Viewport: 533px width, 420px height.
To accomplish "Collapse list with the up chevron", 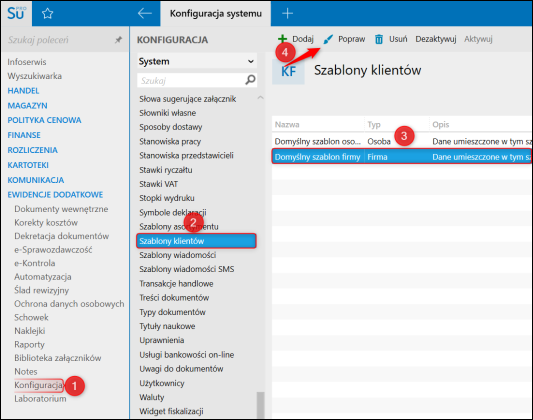I will tap(260, 98).
